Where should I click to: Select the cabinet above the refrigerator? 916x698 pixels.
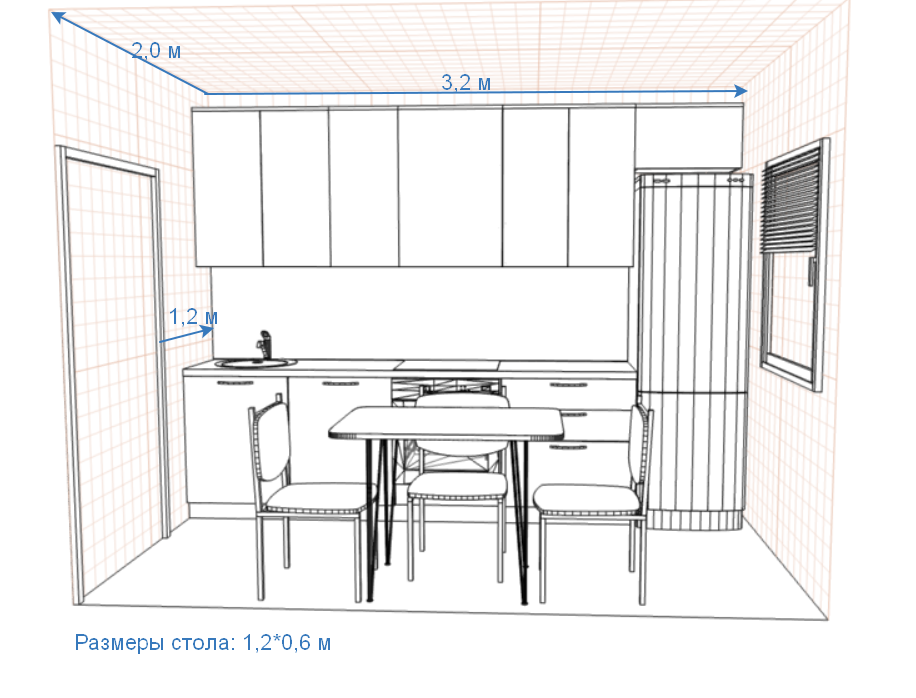coord(689,136)
